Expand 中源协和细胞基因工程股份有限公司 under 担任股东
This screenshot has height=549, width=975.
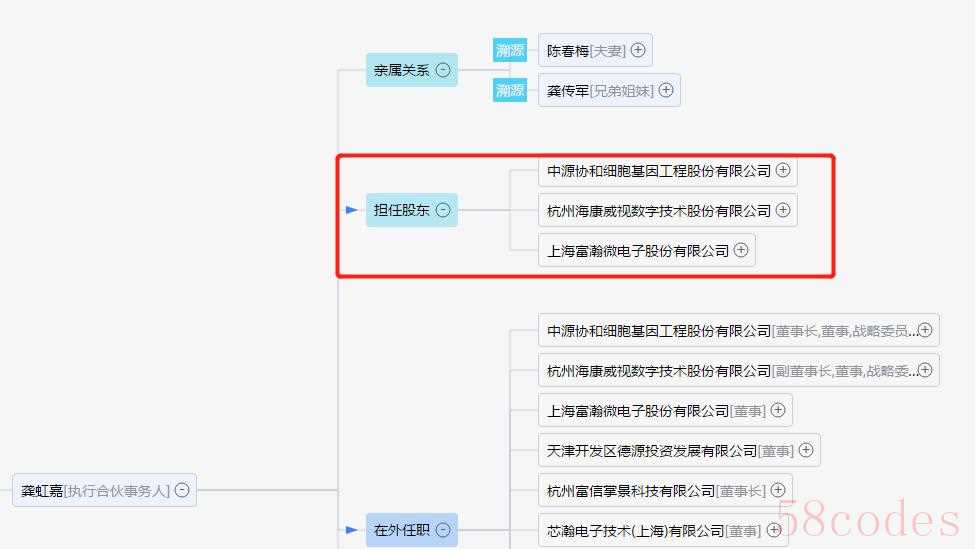click(x=783, y=170)
